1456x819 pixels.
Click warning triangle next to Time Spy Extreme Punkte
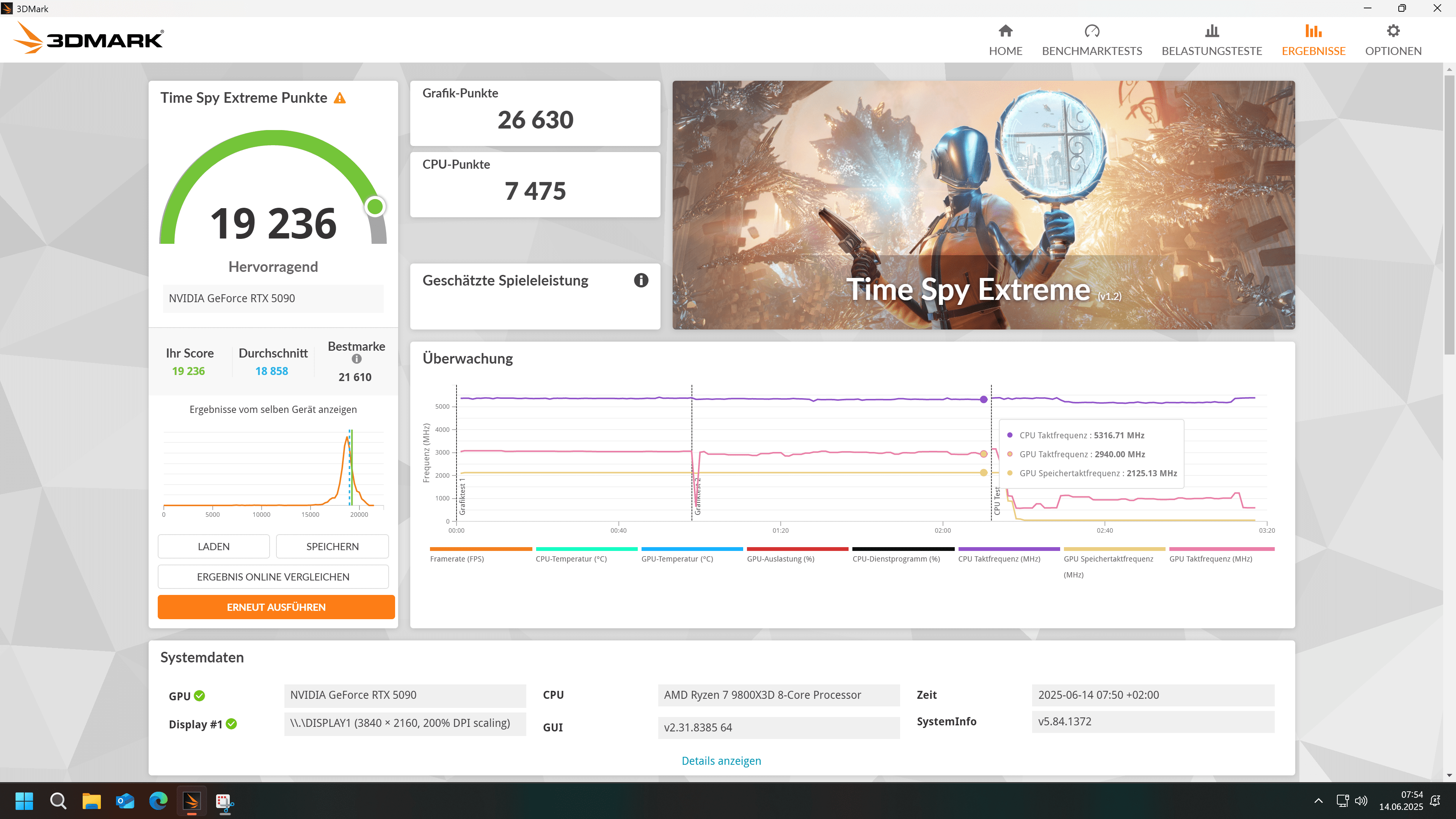pyautogui.click(x=340, y=98)
